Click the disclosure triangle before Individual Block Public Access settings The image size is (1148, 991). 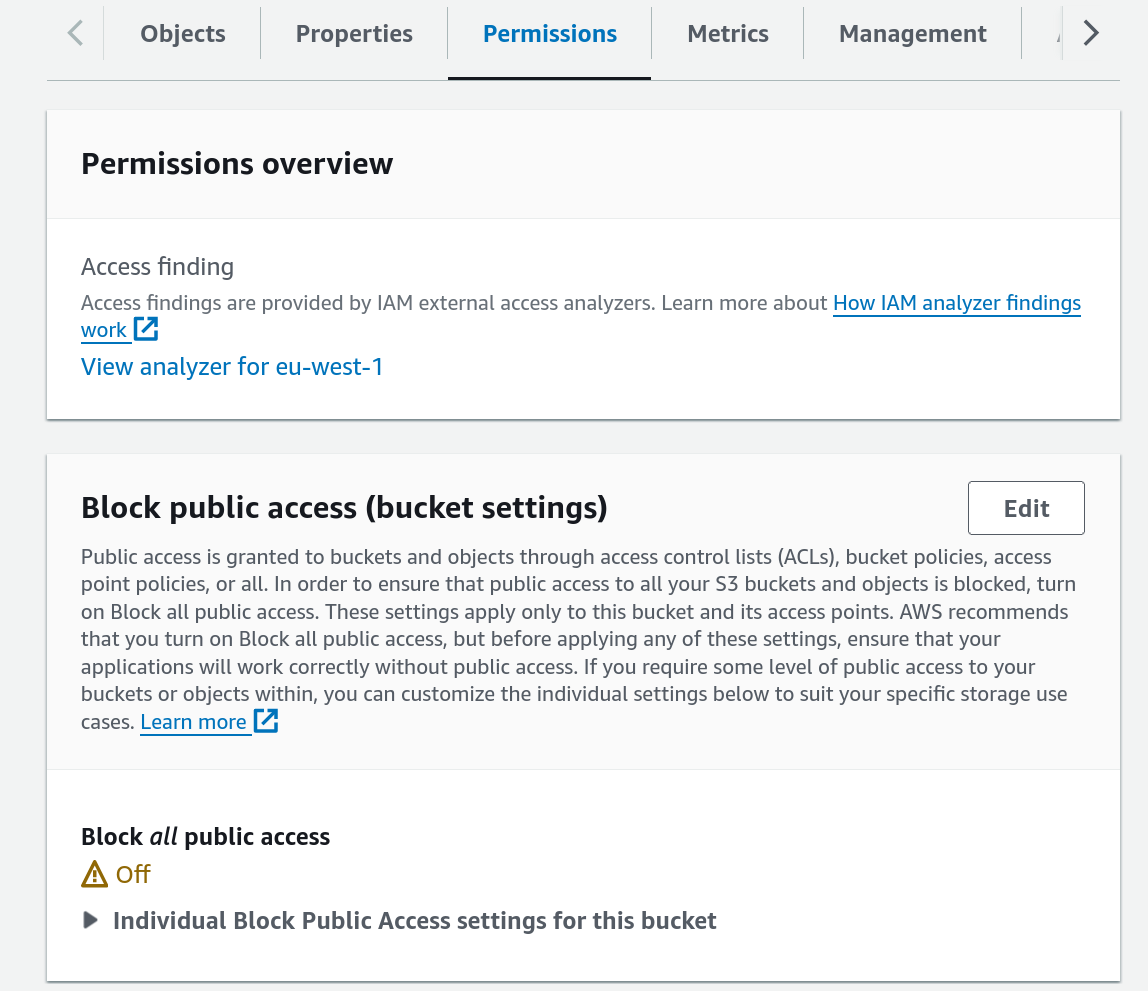tap(90, 920)
